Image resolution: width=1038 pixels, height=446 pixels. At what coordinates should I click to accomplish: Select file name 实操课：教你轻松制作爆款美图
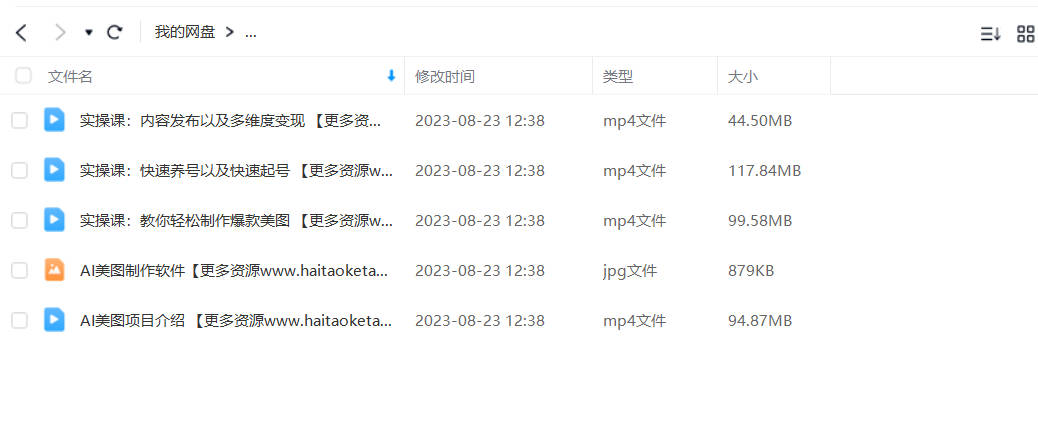click(x=236, y=220)
